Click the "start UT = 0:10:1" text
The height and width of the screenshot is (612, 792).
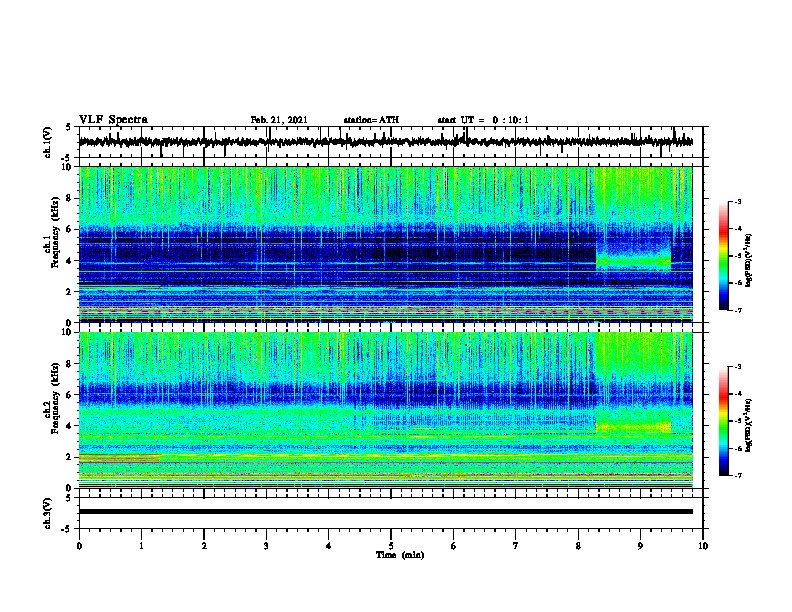(x=483, y=120)
